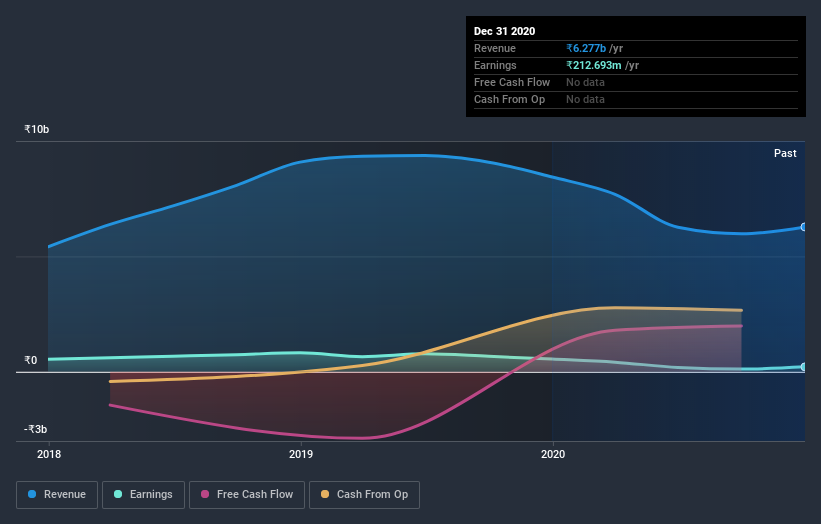Toggle the Revenue legend button
The width and height of the screenshot is (821, 524).
click(57, 495)
